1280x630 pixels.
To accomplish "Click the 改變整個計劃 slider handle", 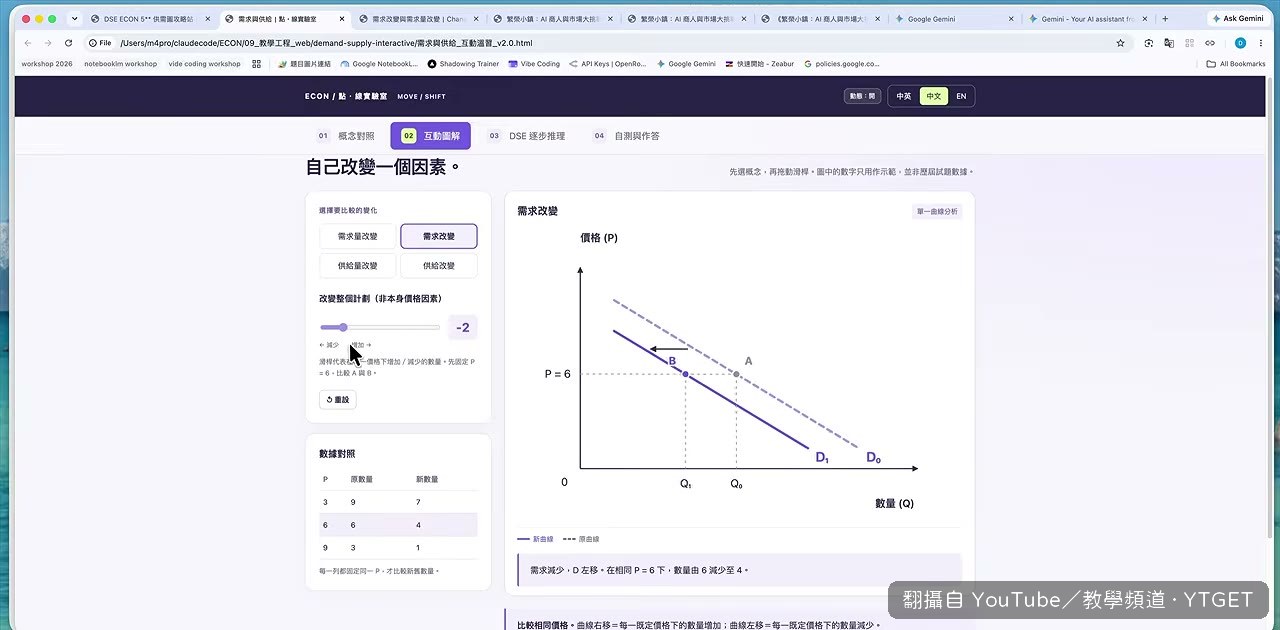I will pyautogui.click(x=343, y=327).
